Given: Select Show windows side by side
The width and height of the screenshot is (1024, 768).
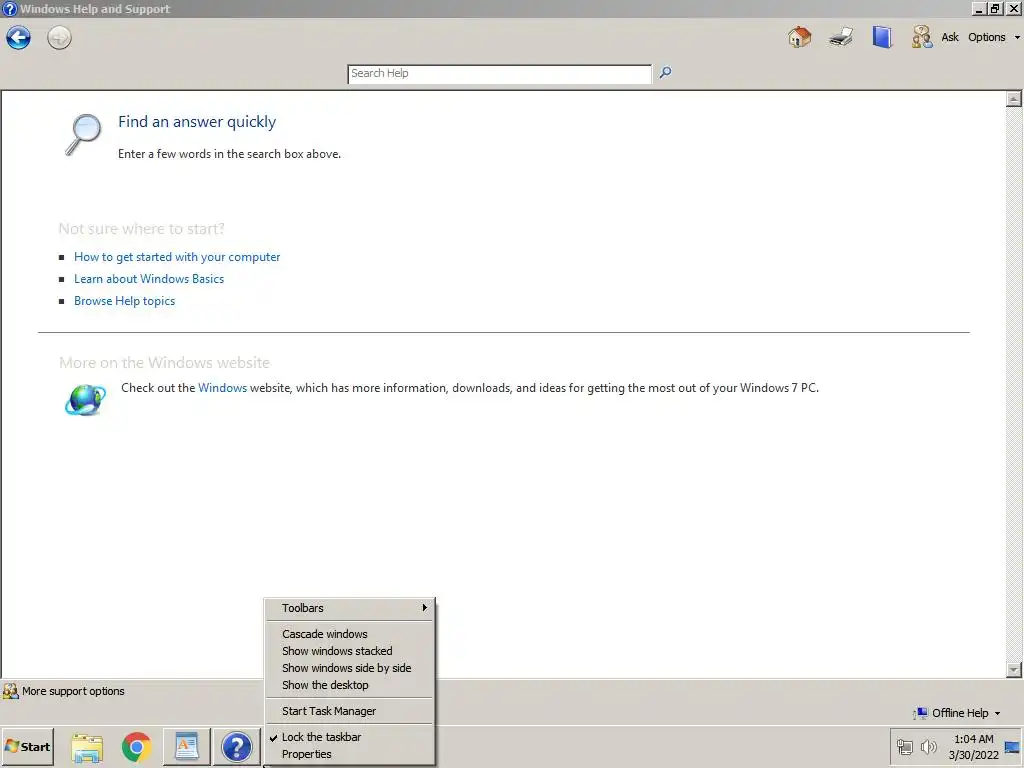Looking at the screenshot, I should [350, 668].
